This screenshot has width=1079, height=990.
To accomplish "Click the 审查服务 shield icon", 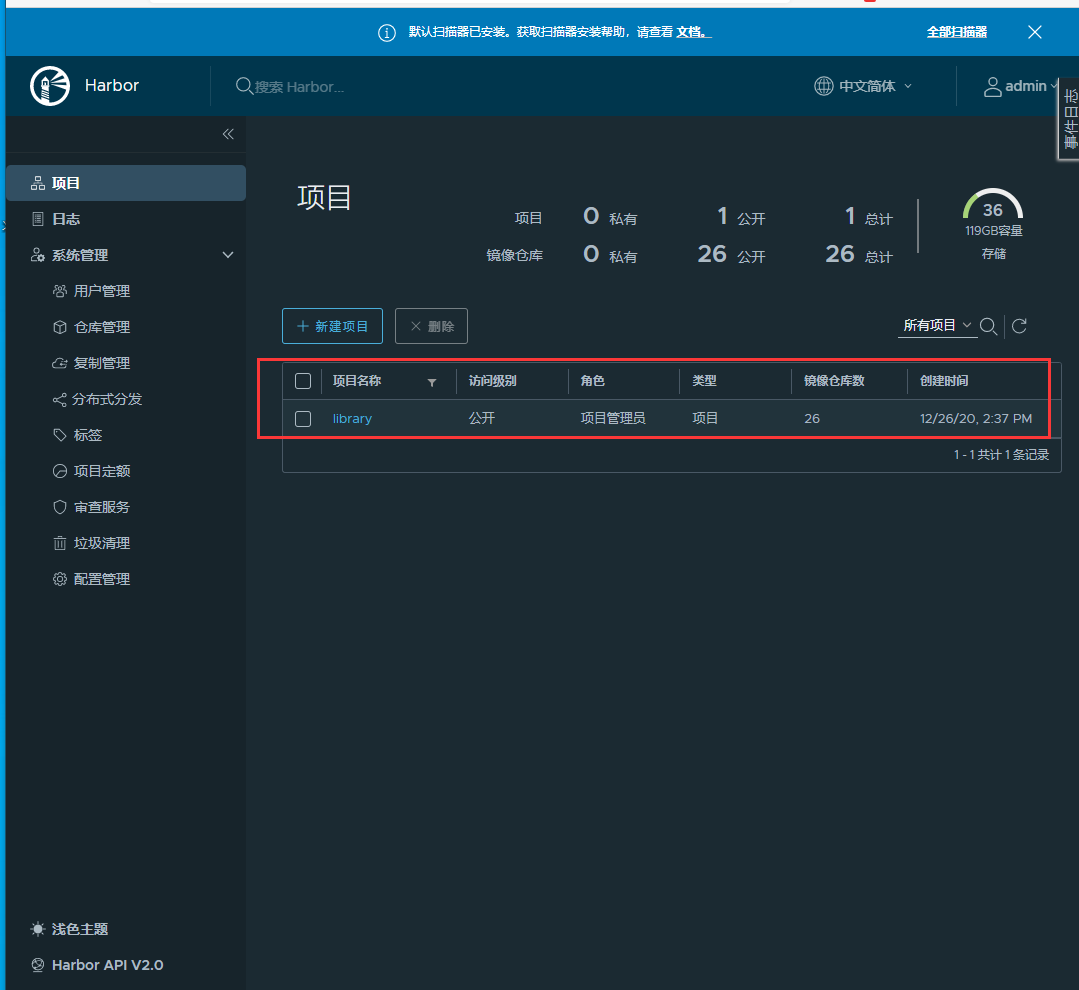I will click(x=60, y=507).
